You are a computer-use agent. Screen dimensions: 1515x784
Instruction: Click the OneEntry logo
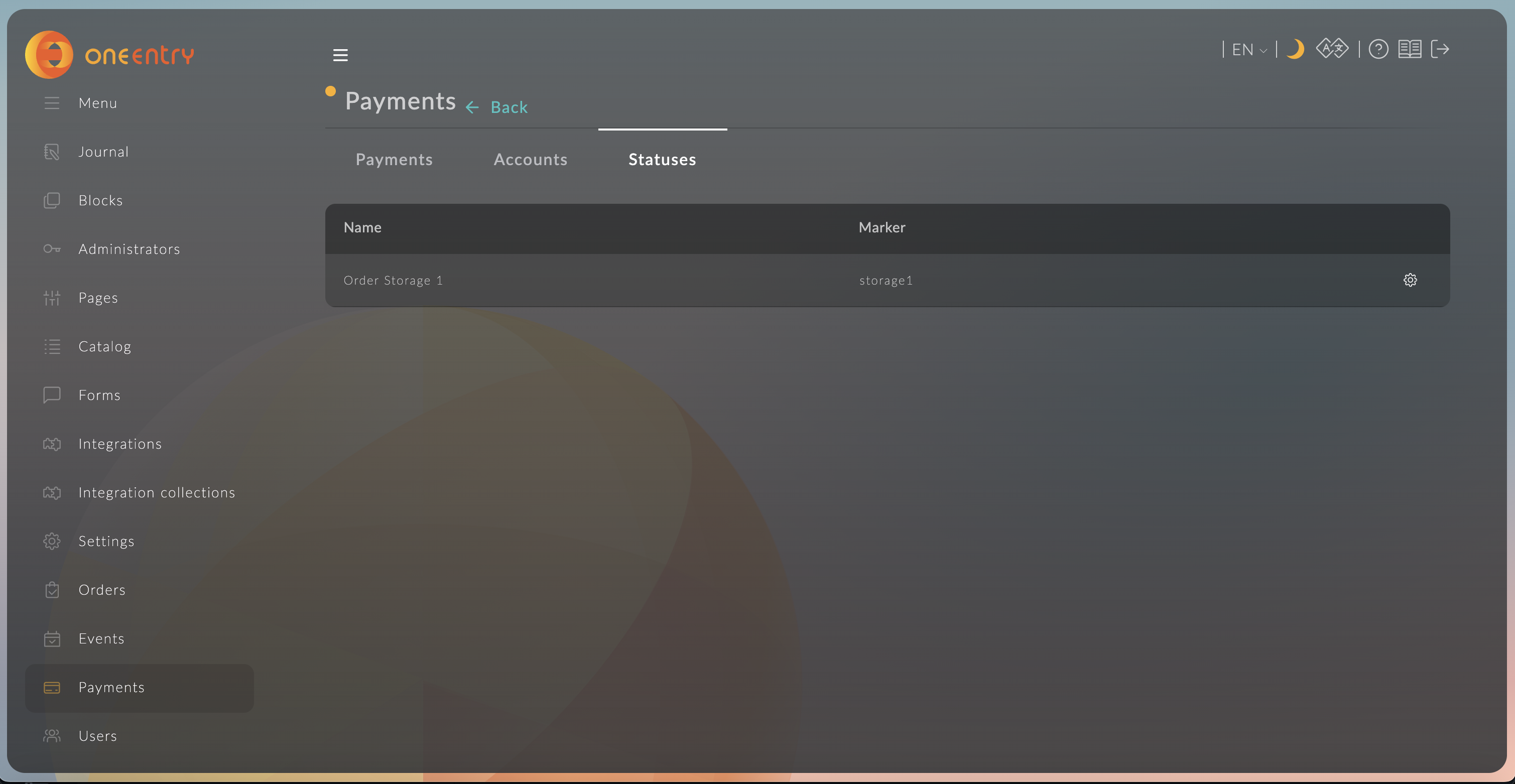(110, 55)
